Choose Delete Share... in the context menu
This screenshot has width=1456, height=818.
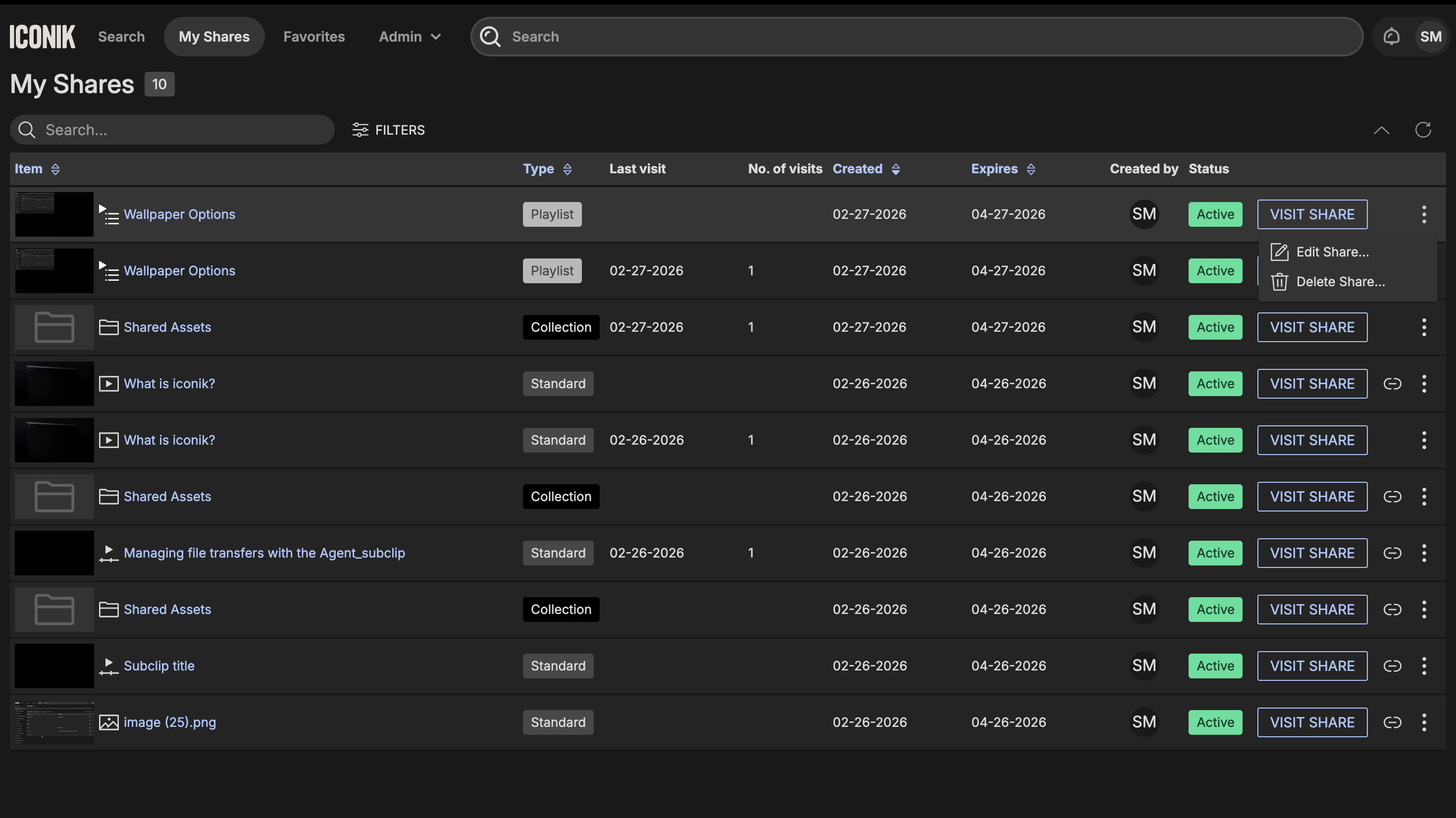1340,282
